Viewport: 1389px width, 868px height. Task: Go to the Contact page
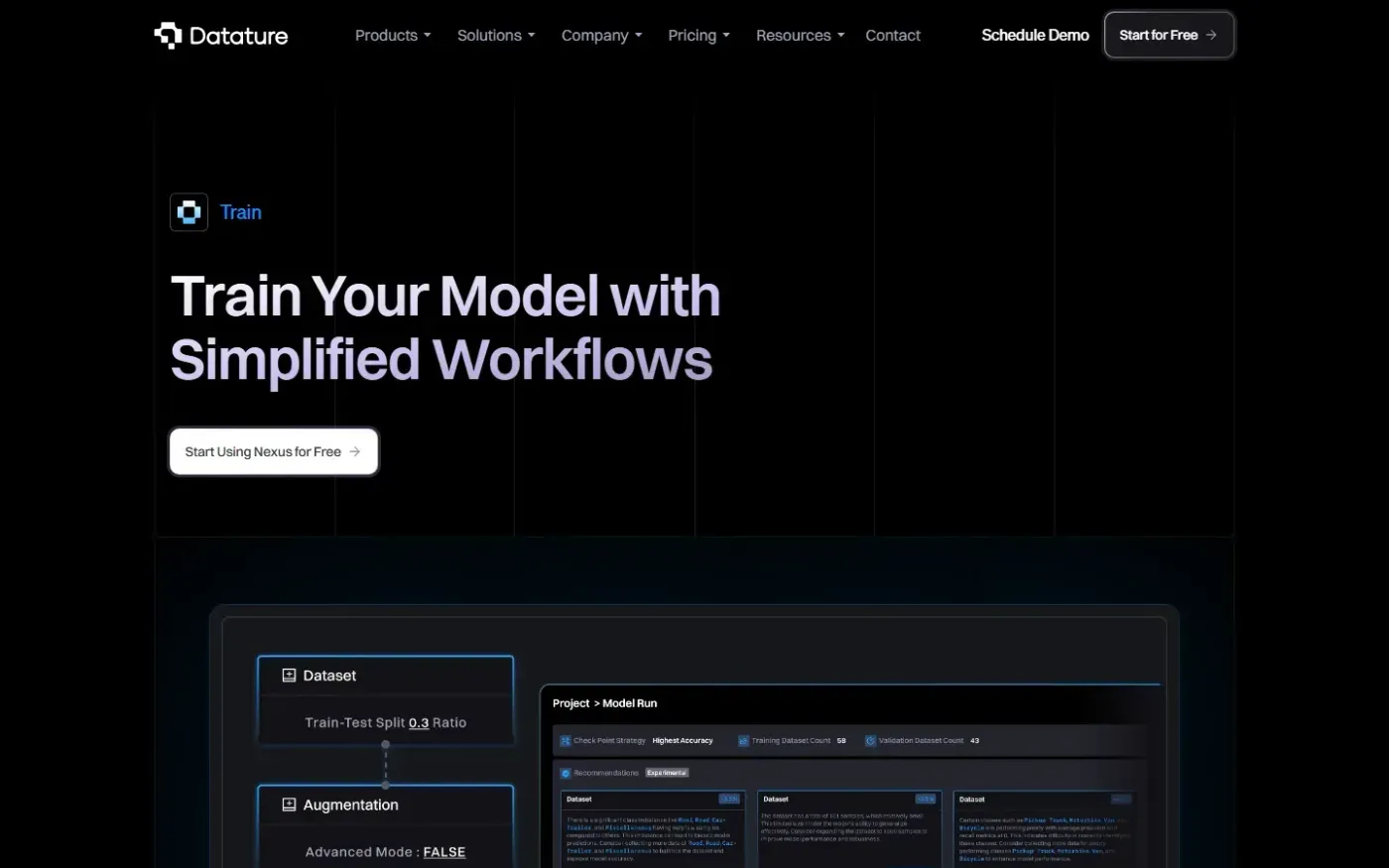(x=893, y=35)
